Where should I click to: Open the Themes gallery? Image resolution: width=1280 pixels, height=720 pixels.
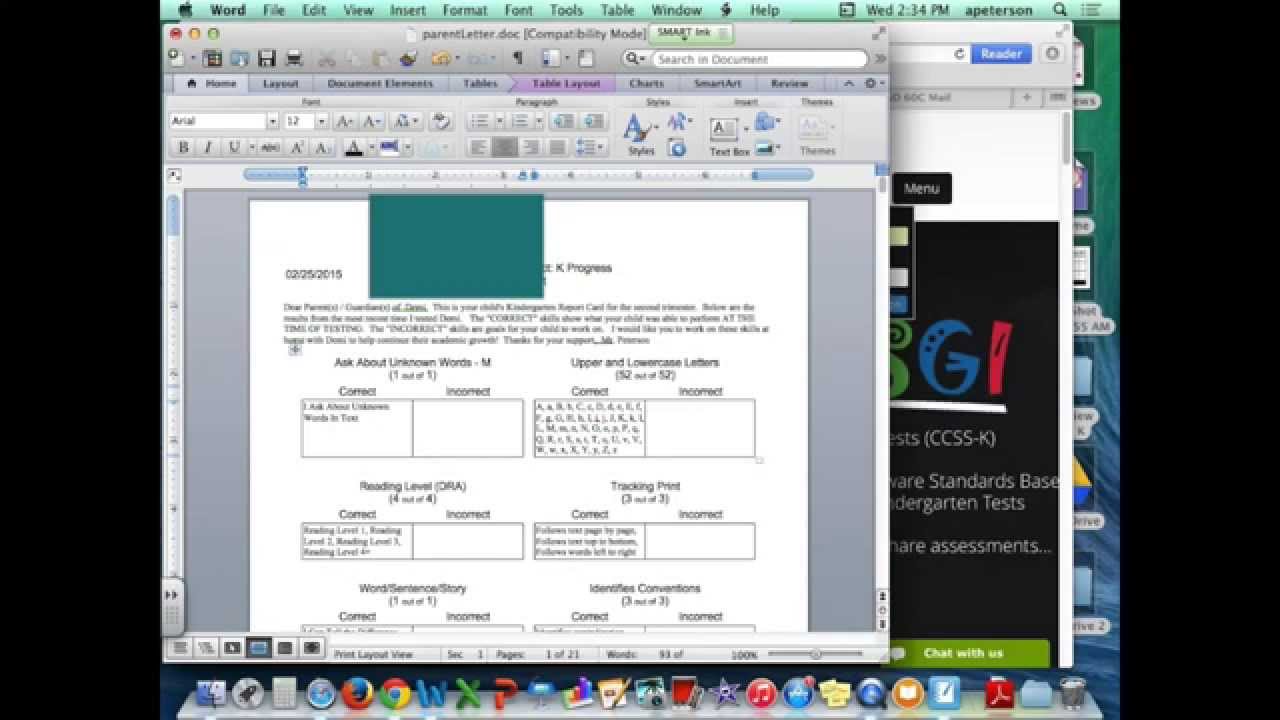click(x=817, y=134)
